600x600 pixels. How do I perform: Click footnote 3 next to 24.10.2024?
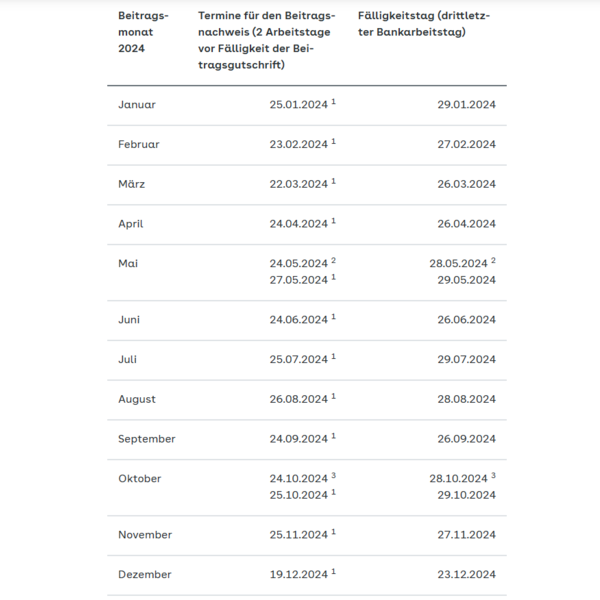[x=333, y=476]
